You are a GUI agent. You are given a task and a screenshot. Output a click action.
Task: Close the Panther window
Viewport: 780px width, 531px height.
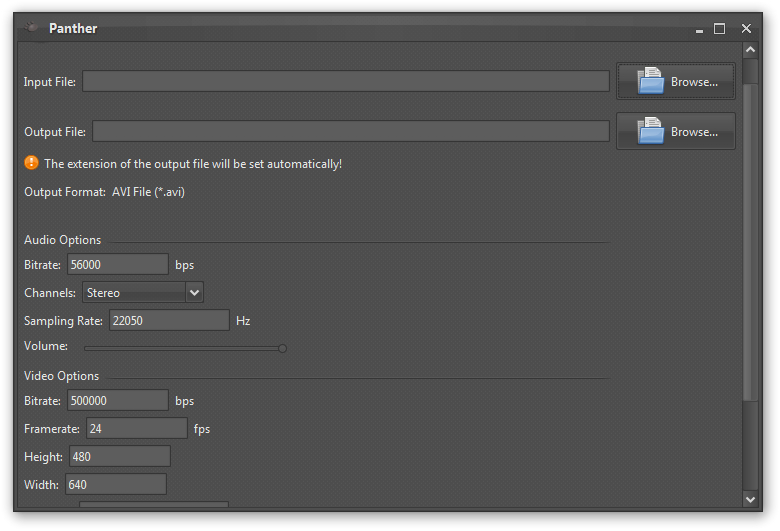[746, 29]
